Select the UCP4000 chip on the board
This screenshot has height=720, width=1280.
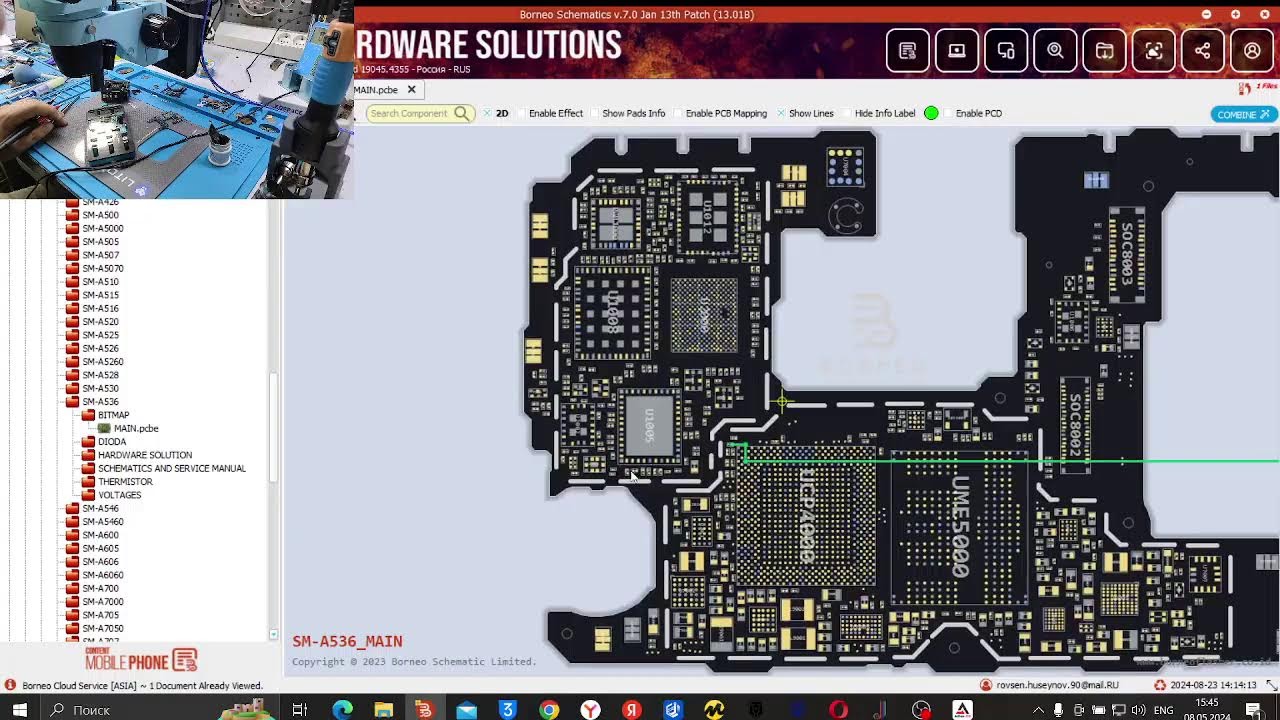point(806,514)
